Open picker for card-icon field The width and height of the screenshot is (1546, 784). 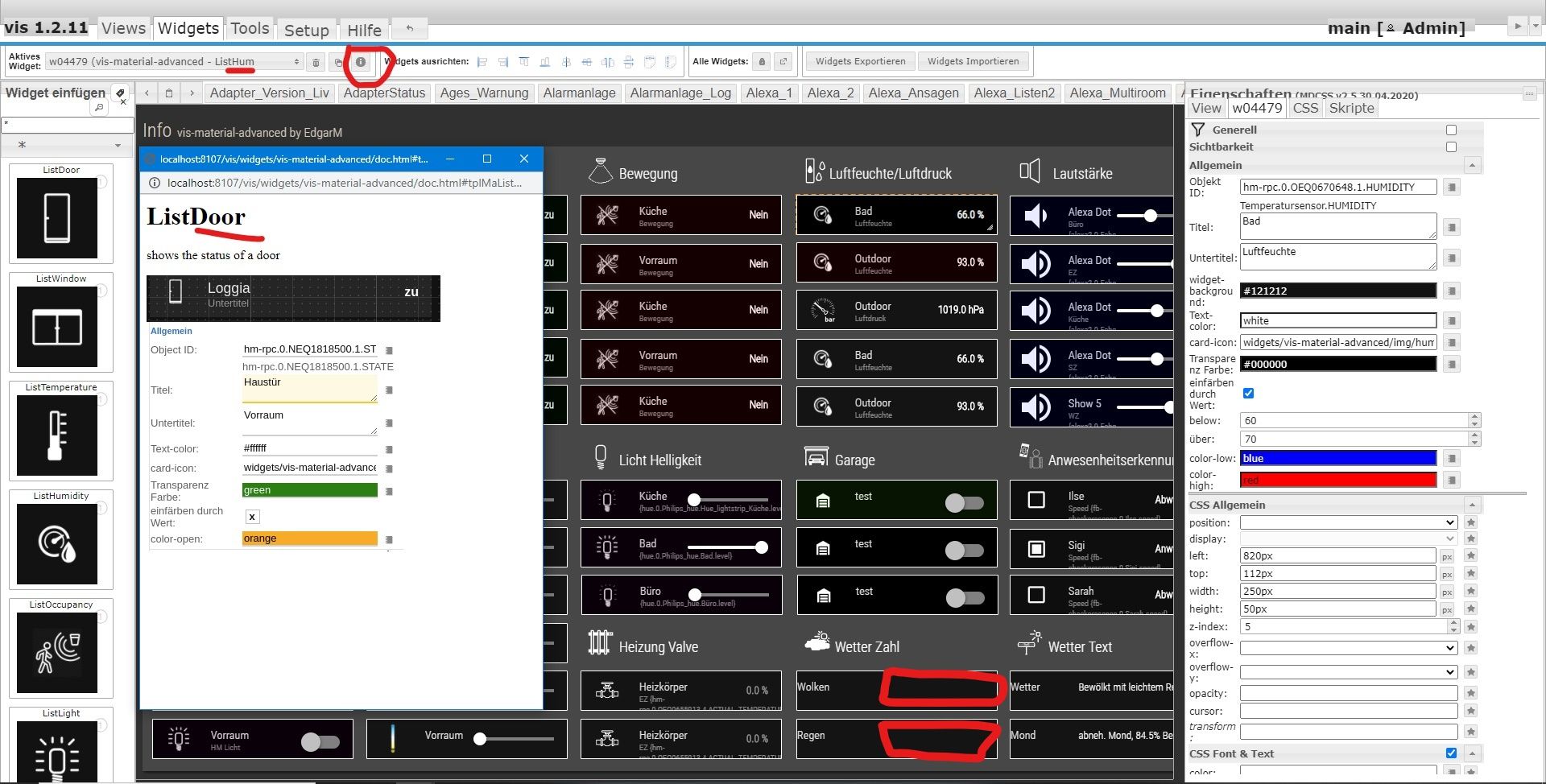(x=1452, y=343)
